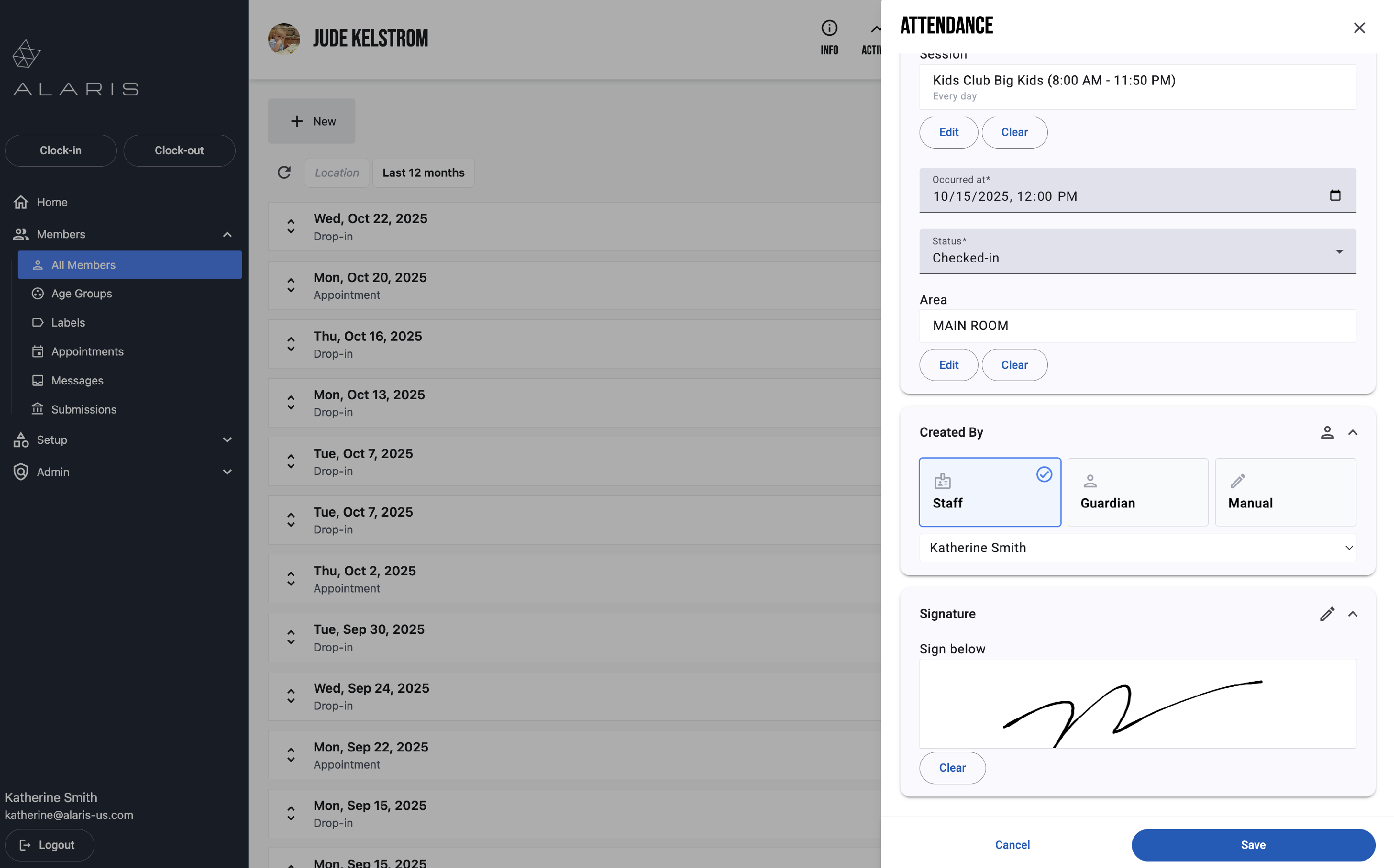Select Guardian as creator type

[x=1137, y=492]
